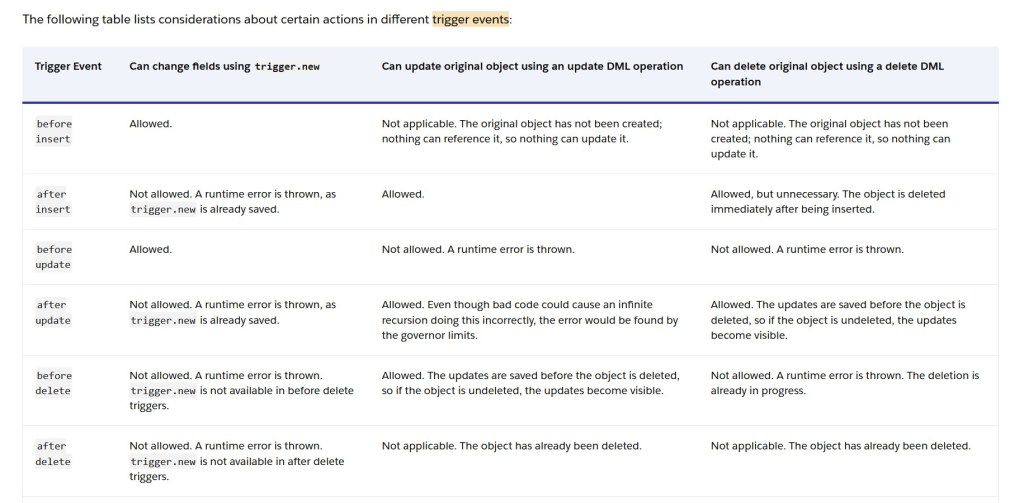Click the "Can delete original object" column header
This screenshot has width=1024, height=503.
826,74
